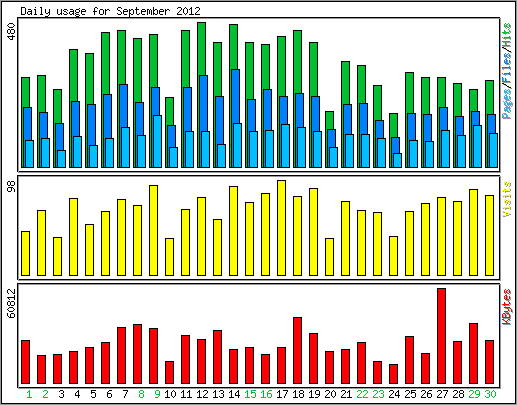Click the yellow Visits bar for day 10

pos(169,257)
